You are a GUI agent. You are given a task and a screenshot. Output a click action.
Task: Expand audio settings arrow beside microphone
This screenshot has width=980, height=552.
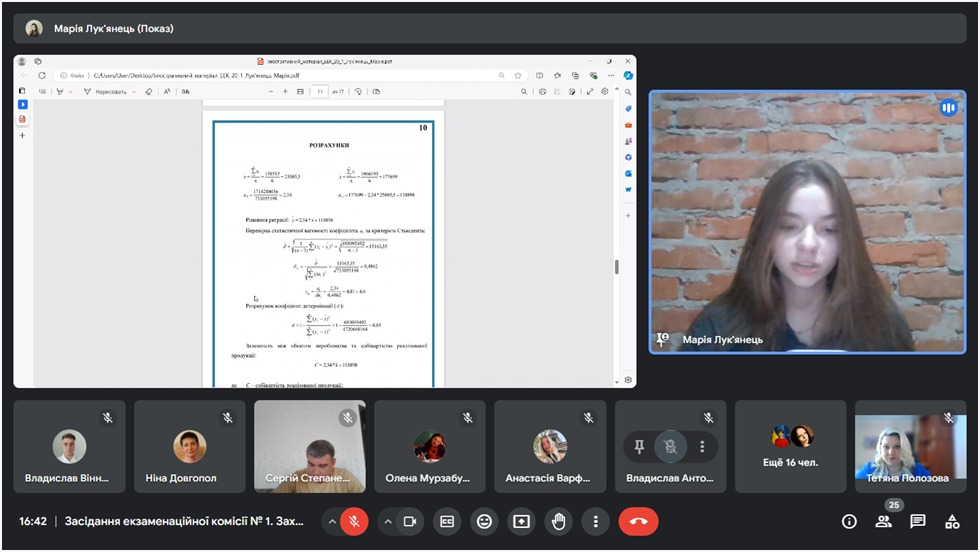(332, 521)
